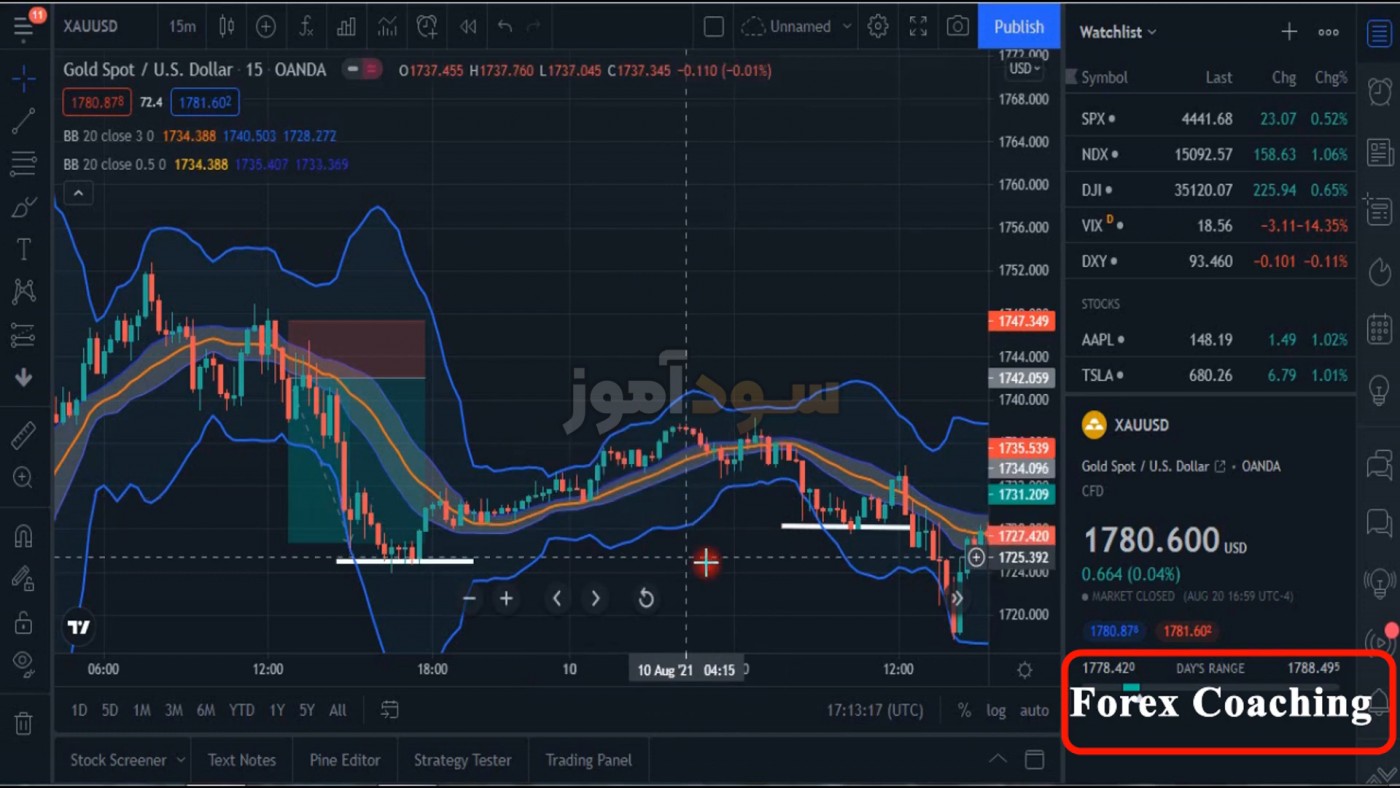The height and width of the screenshot is (788, 1400).
Task: Reset chart view with circular arrow
Action: point(646,598)
